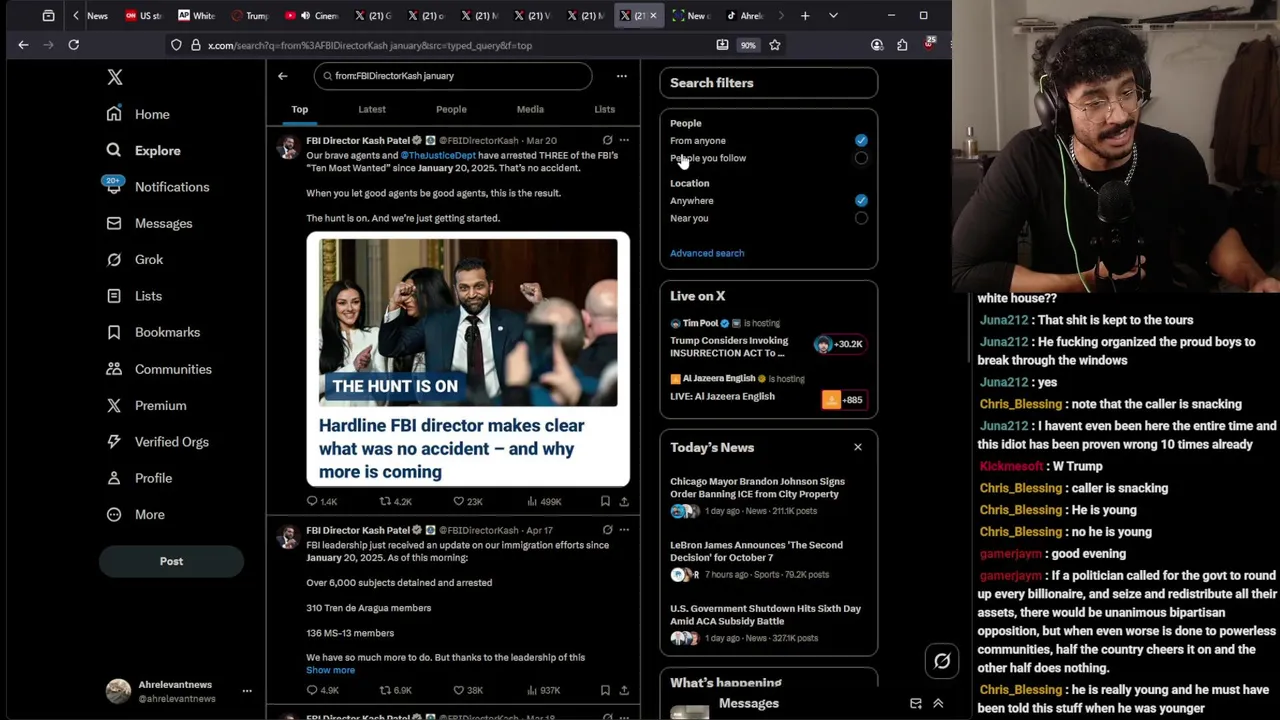1280x720 pixels.
Task: Open Explore in the sidebar
Action: [x=143, y=150]
